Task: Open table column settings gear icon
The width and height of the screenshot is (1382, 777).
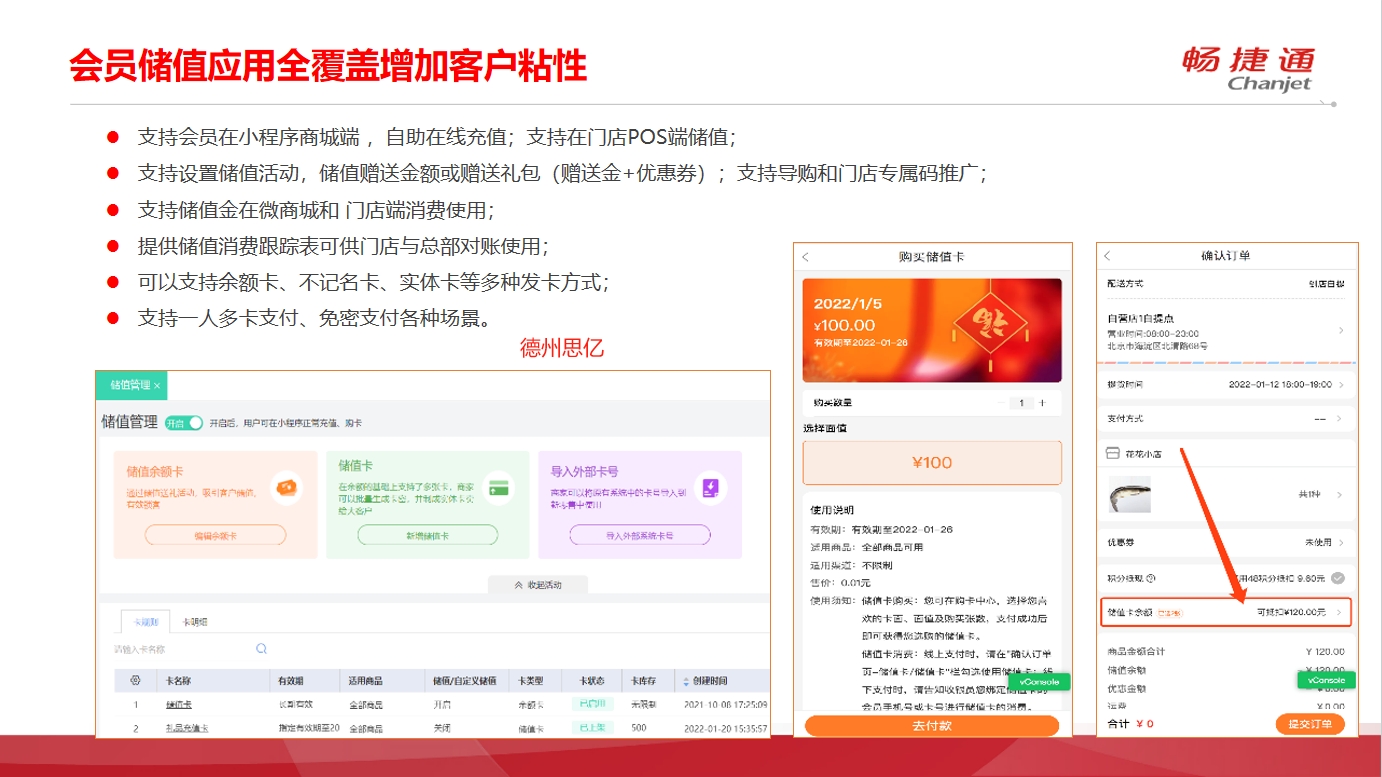Action: click(135, 681)
